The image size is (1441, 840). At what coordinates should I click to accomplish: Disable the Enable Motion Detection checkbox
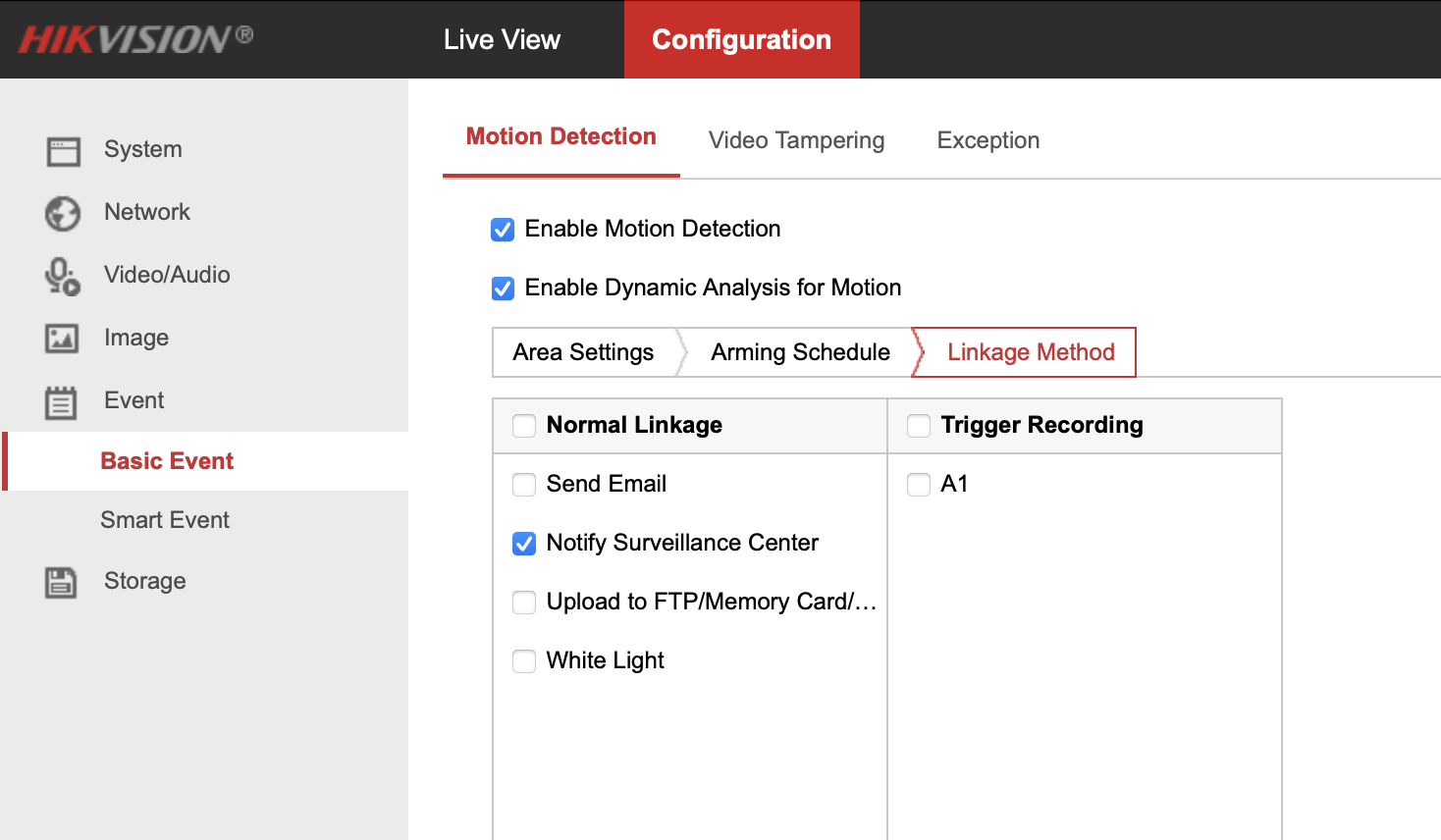(x=503, y=230)
